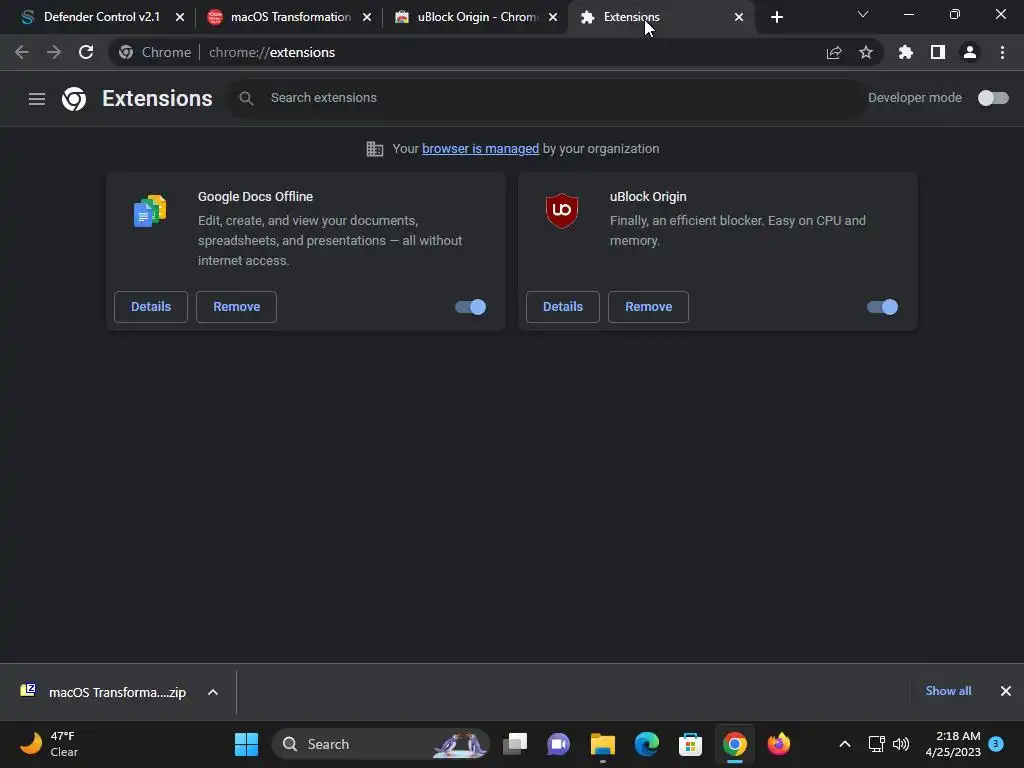Close the downloads bar

[1006, 691]
